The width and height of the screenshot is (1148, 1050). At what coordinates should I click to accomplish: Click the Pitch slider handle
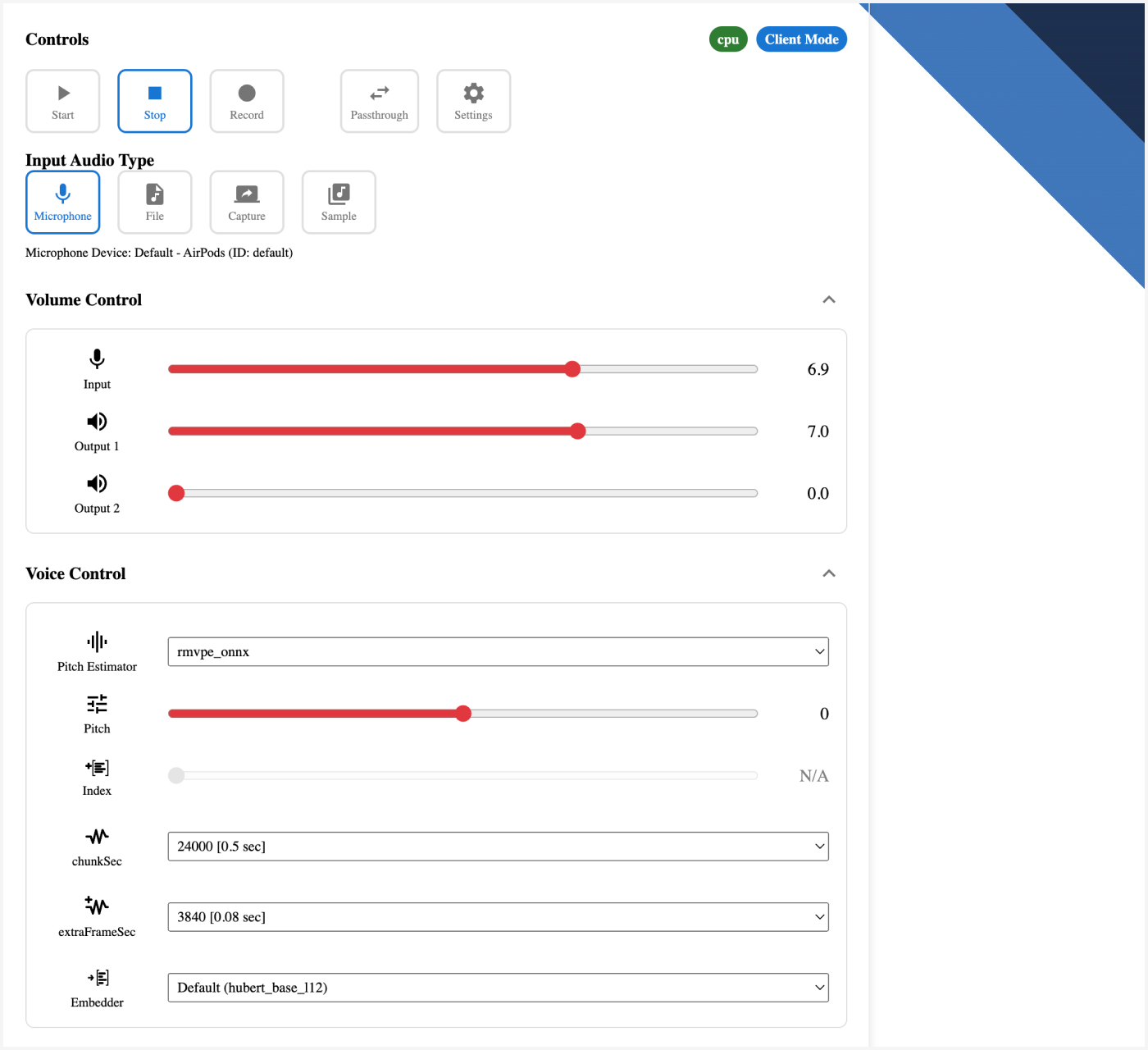coord(463,714)
